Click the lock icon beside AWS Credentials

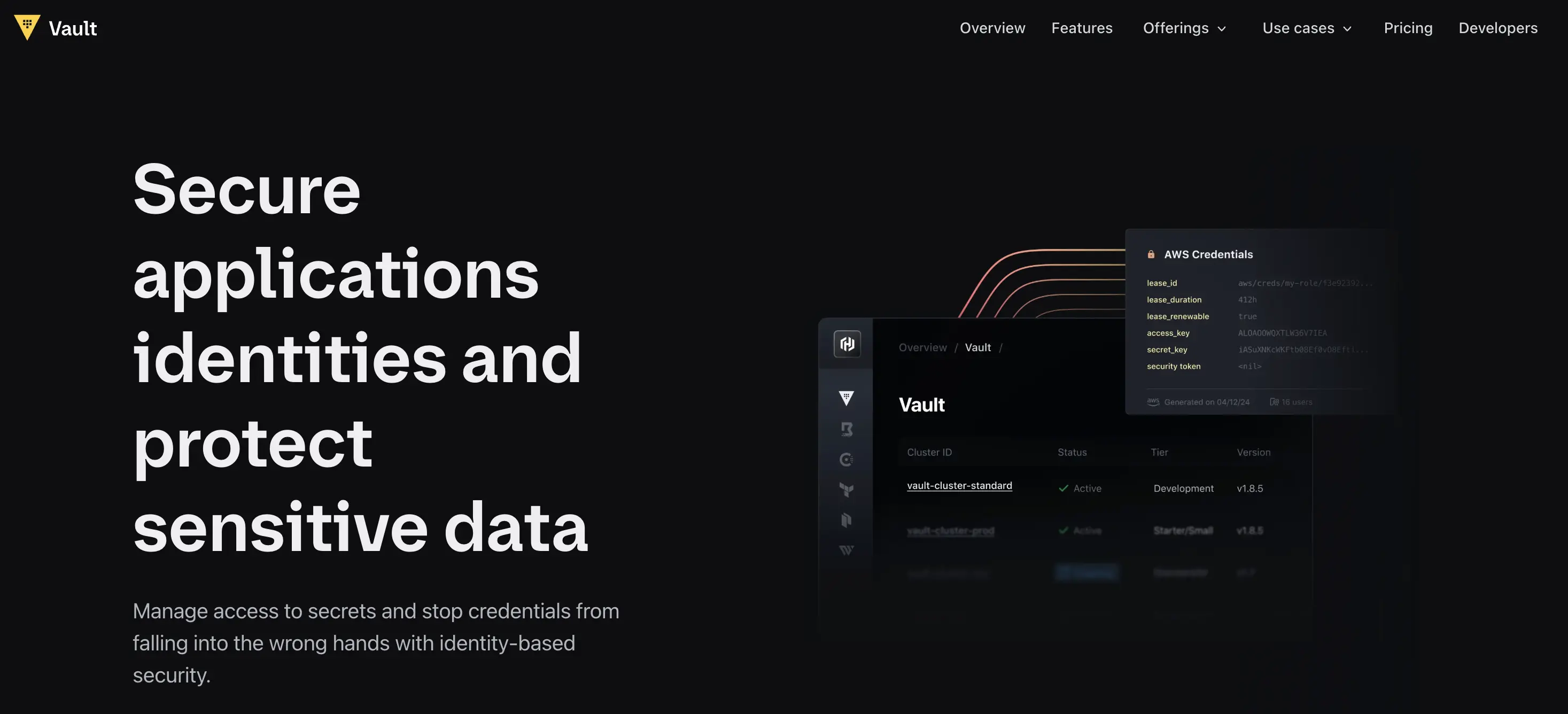(1151, 254)
